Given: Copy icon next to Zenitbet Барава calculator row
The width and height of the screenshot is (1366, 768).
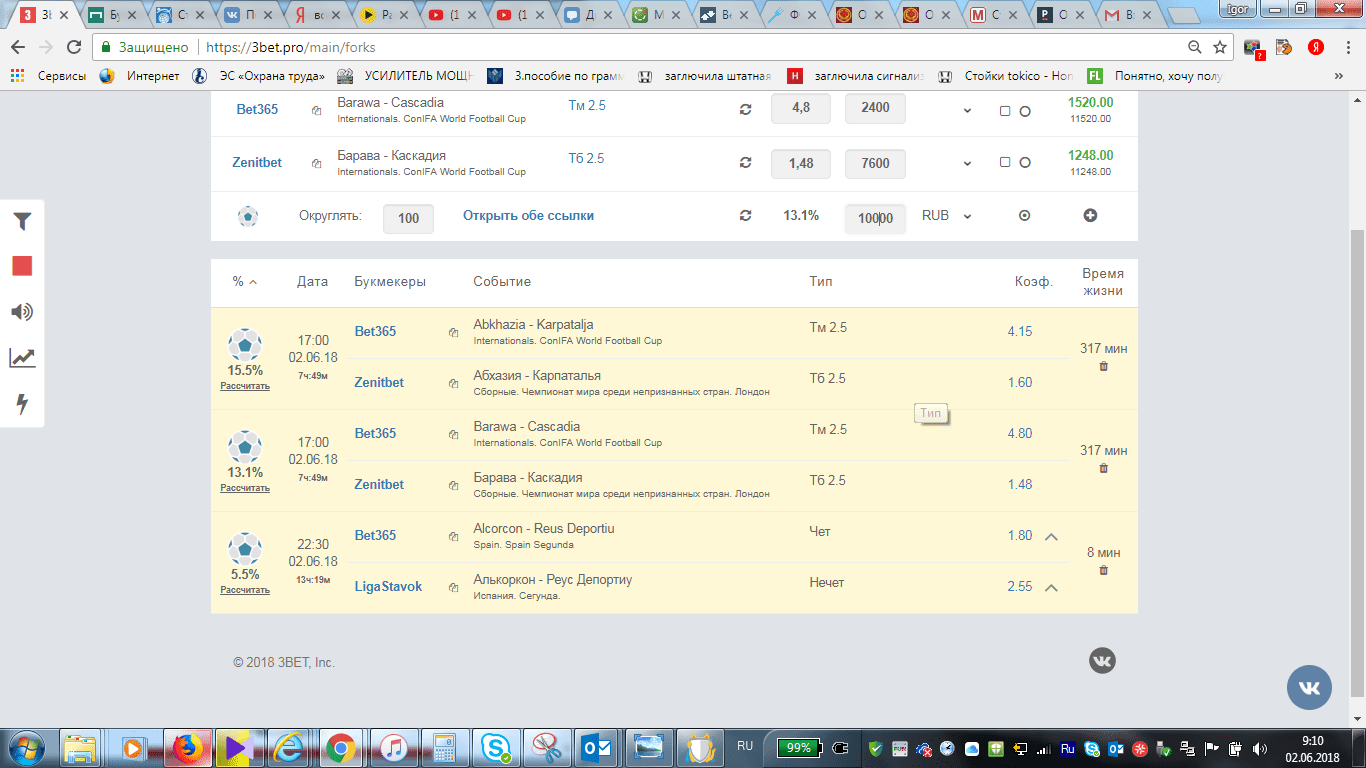Looking at the screenshot, I should click(x=316, y=163).
